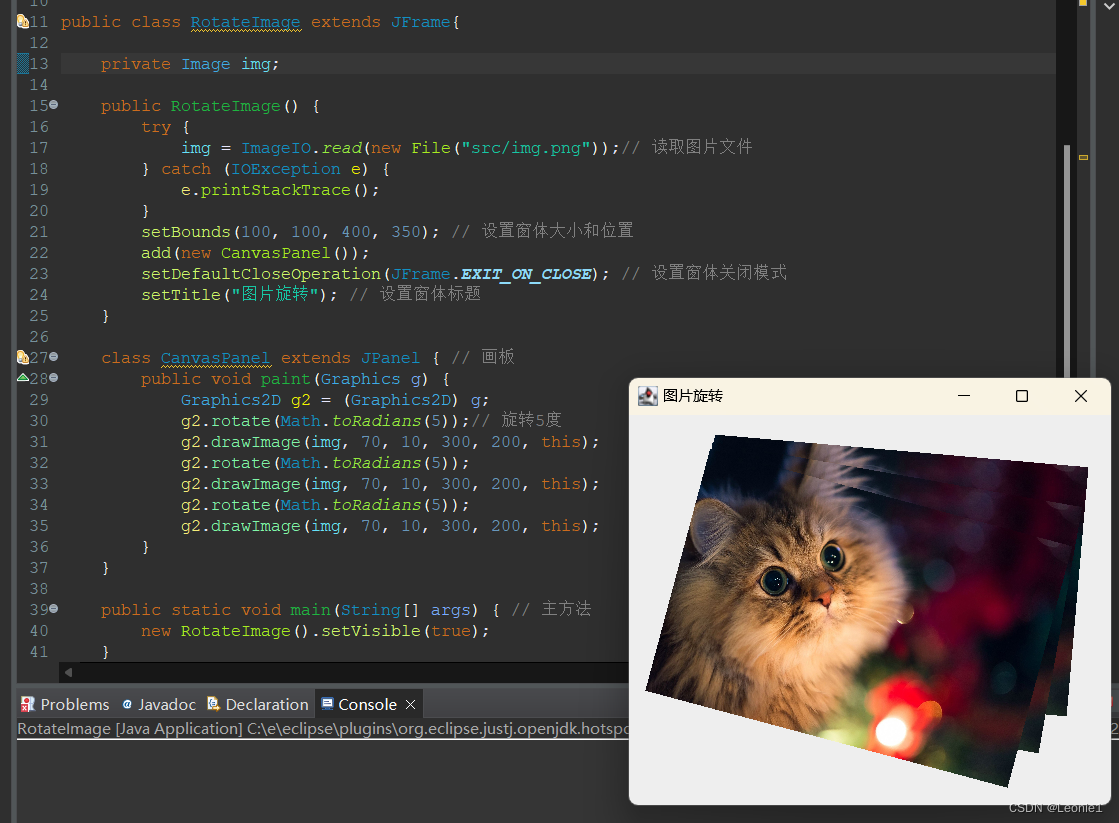
Task: Click the warning icon beside line 27
Action: coord(22,357)
